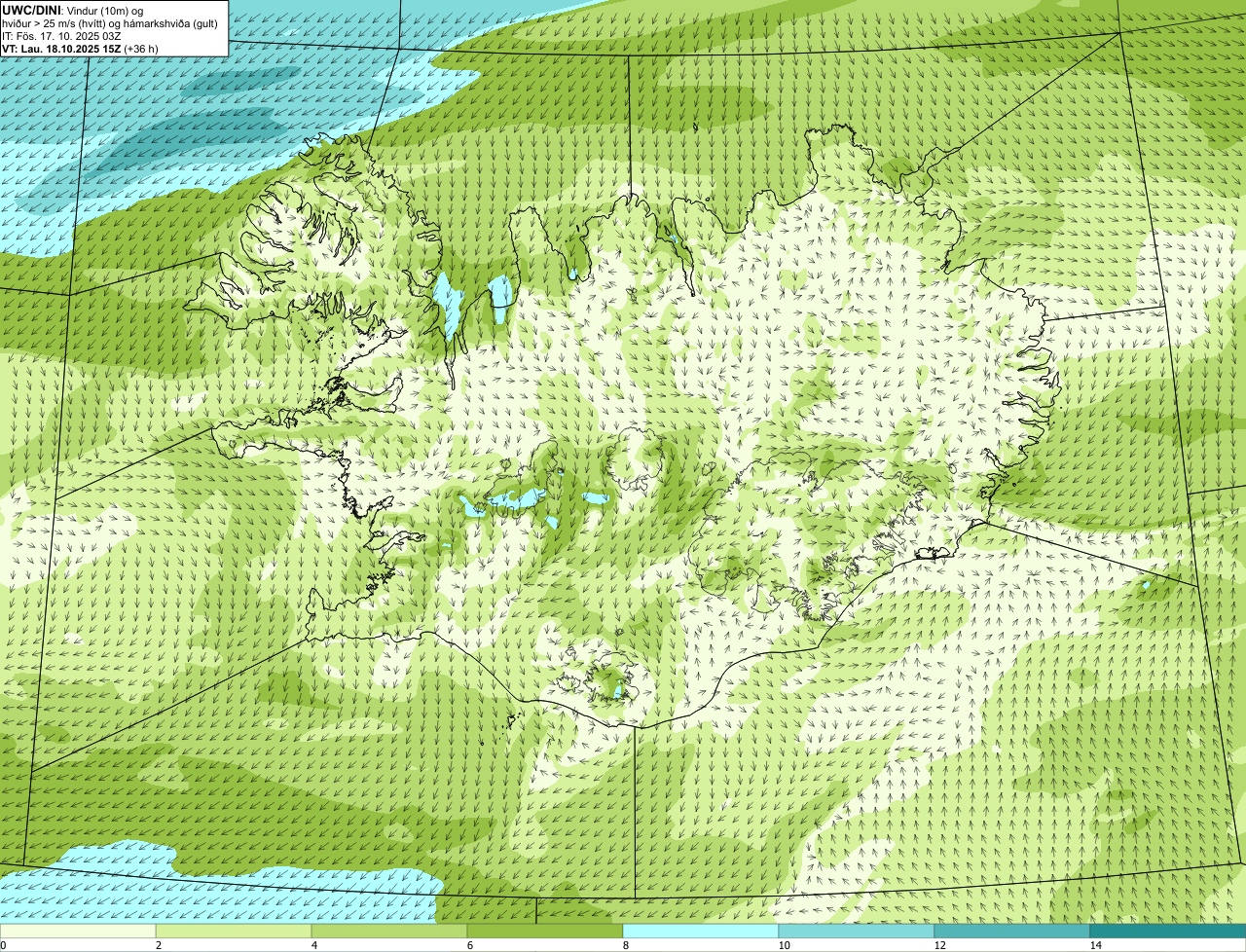Click the legend tick label "12"
1246x952 pixels.
pos(939,945)
